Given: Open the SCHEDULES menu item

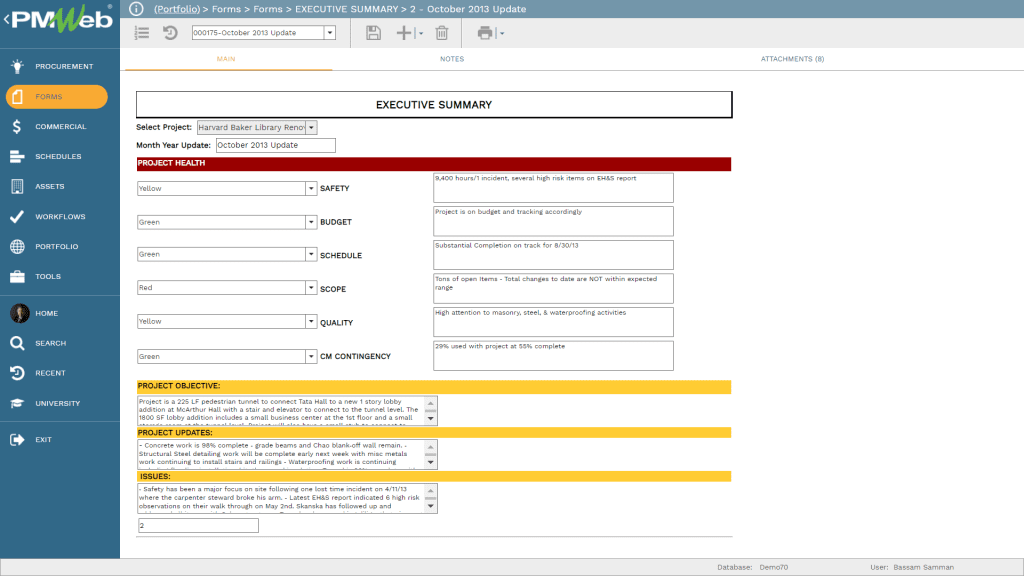Looking at the screenshot, I should tap(59, 157).
